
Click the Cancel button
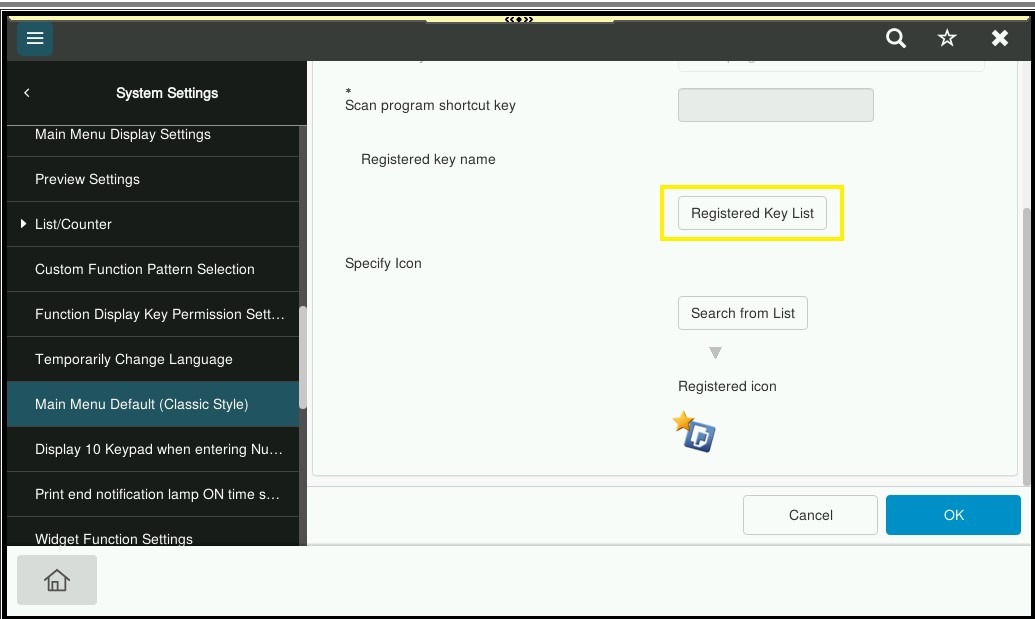(x=810, y=515)
